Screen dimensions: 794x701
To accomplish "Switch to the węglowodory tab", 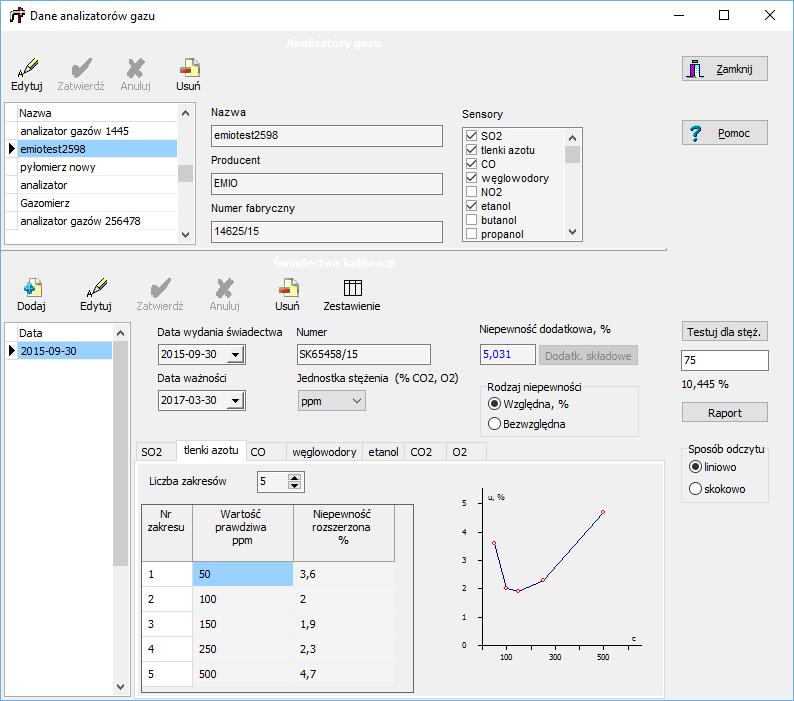I will (x=325, y=452).
